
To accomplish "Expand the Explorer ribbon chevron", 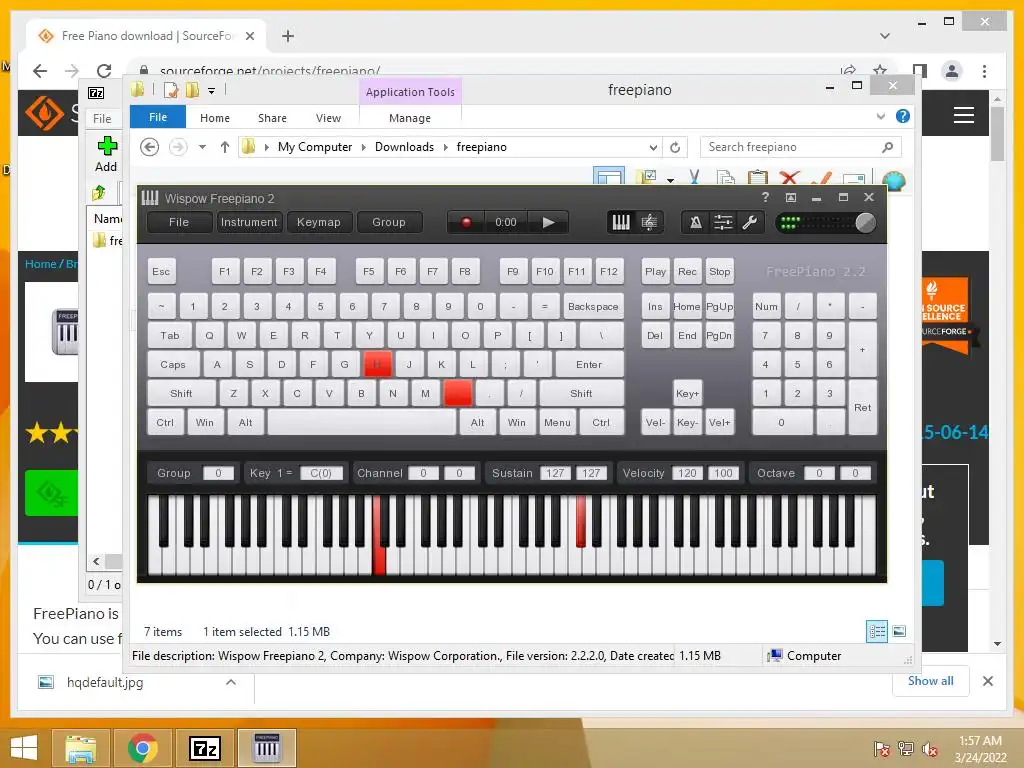I will 880,116.
